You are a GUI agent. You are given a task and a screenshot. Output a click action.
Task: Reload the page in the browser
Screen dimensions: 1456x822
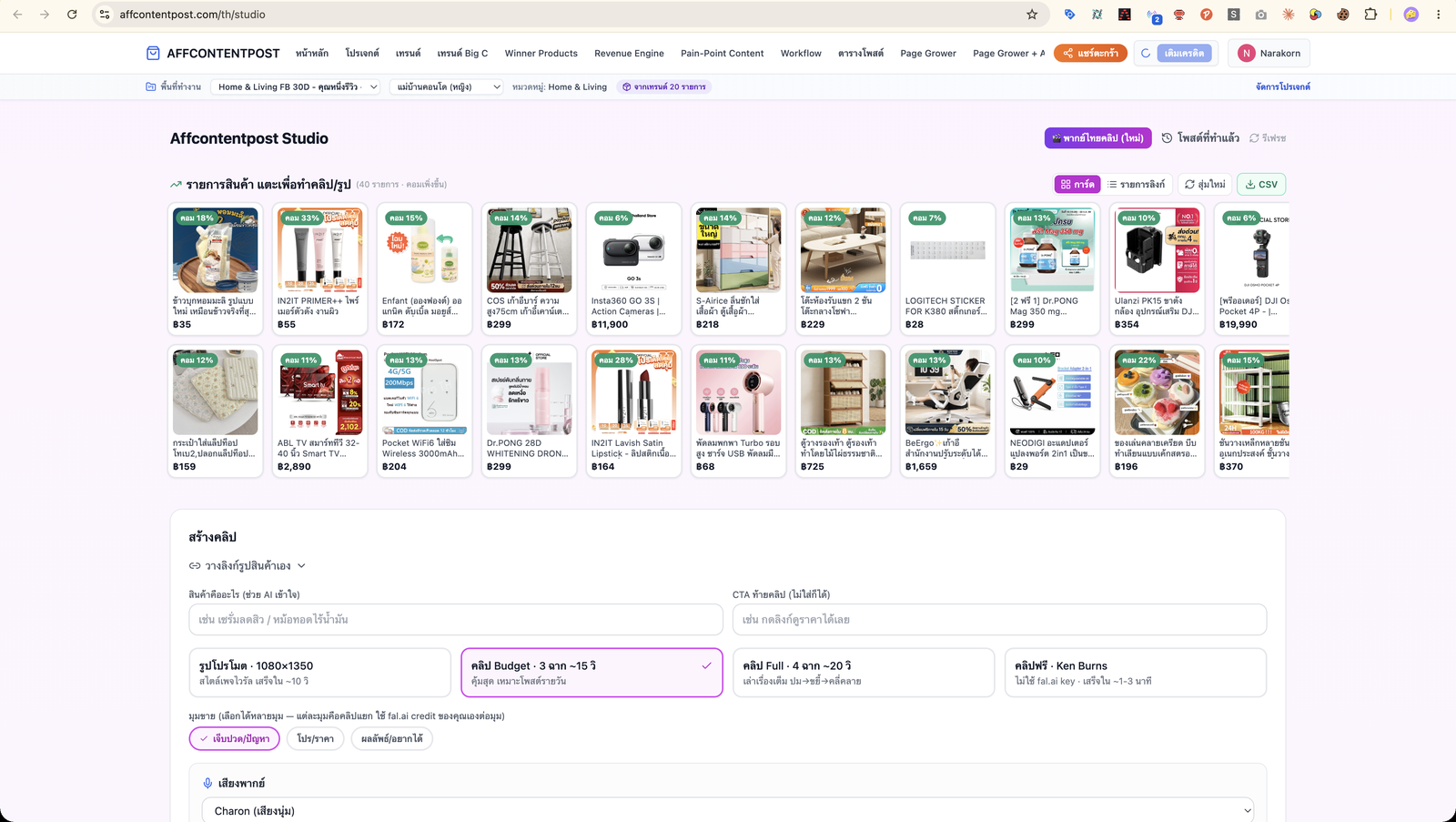tap(72, 15)
